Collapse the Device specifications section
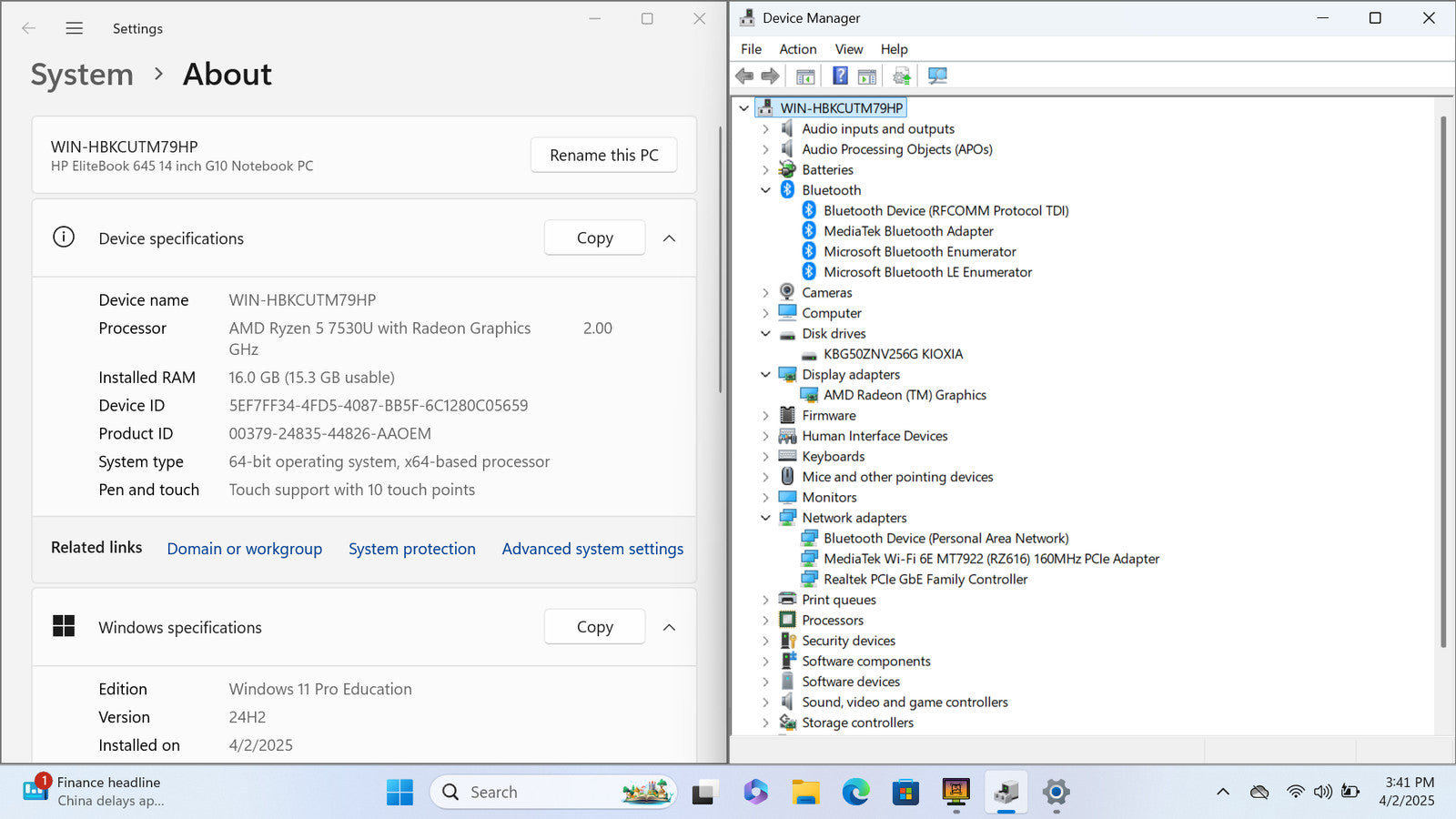 (x=669, y=238)
